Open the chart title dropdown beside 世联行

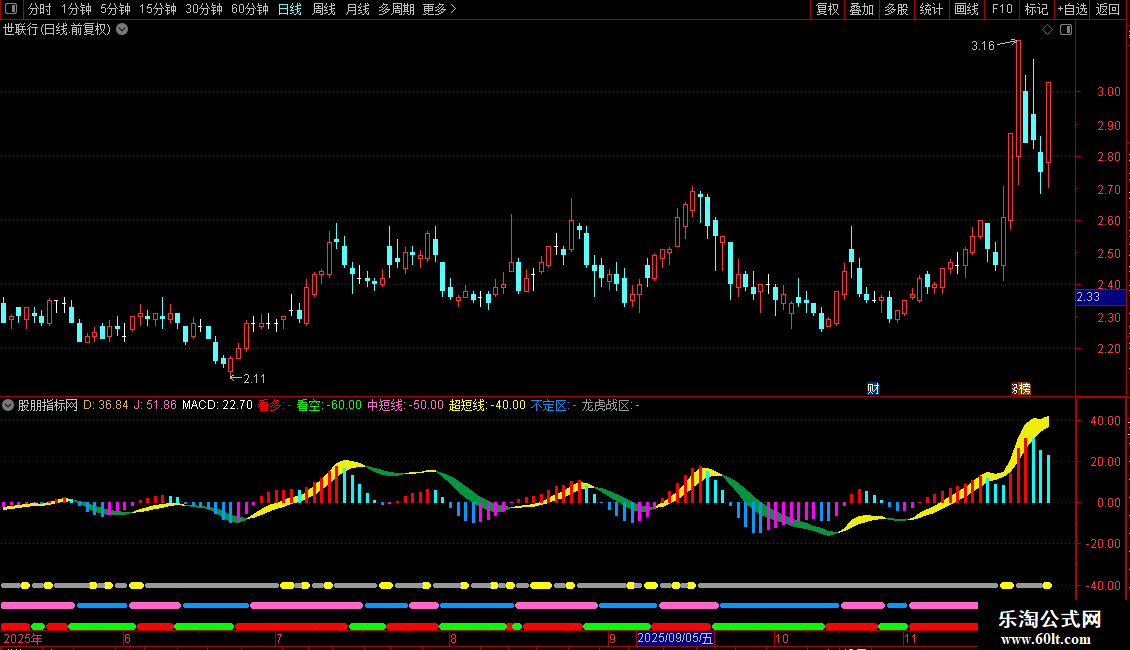coord(123,30)
